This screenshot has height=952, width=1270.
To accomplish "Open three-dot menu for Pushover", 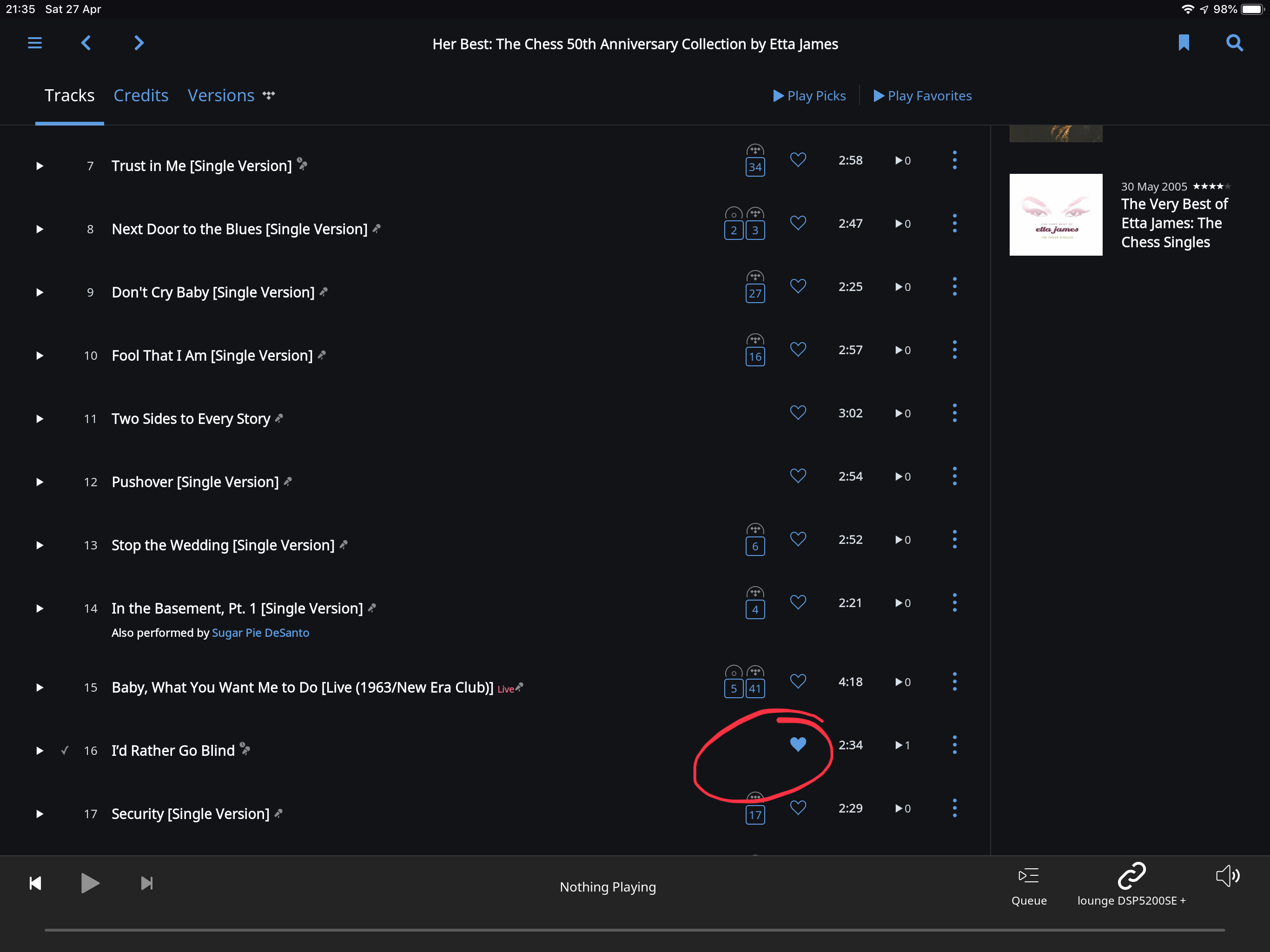I will (x=955, y=476).
